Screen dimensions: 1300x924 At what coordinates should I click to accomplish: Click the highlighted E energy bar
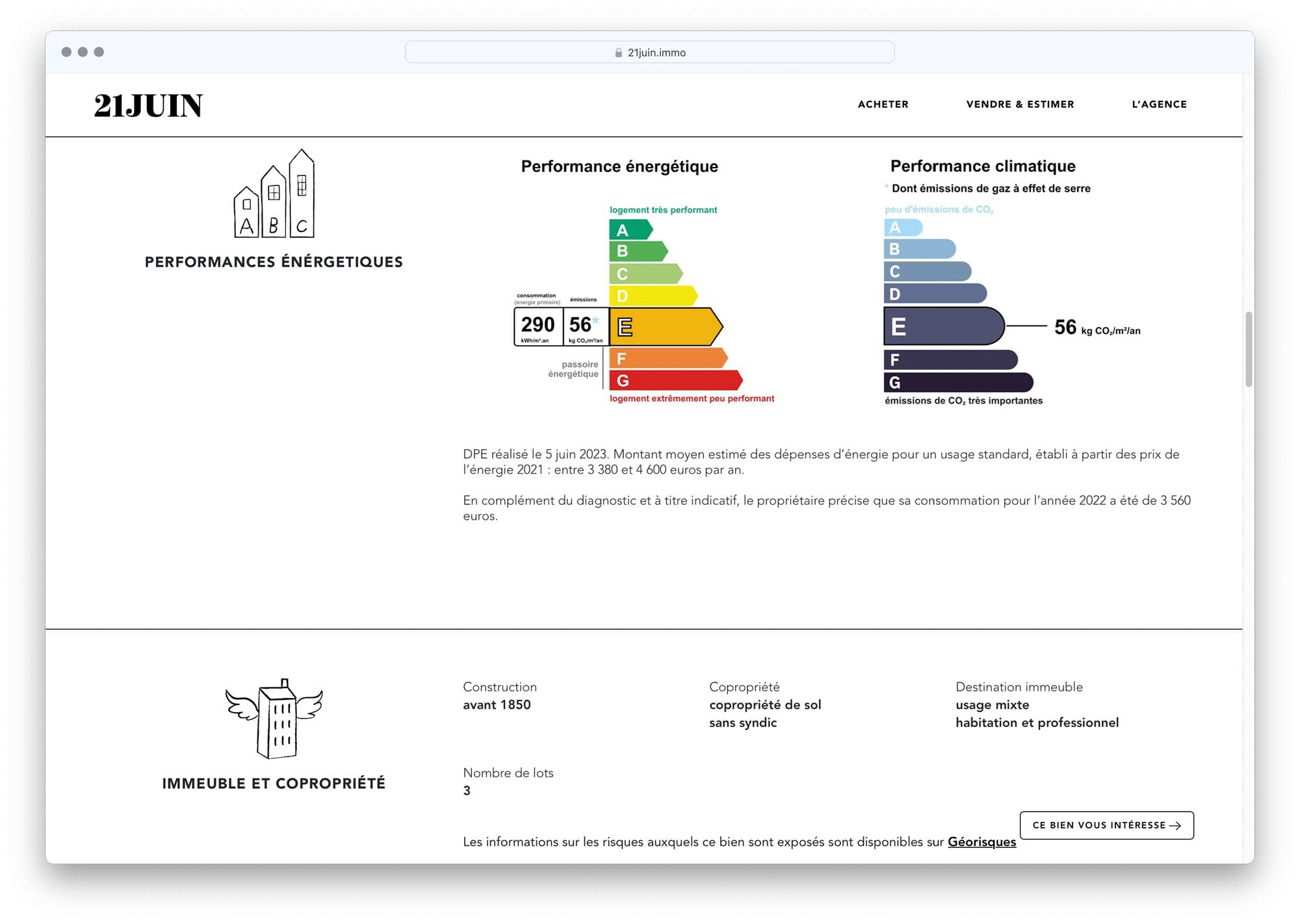[666, 326]
